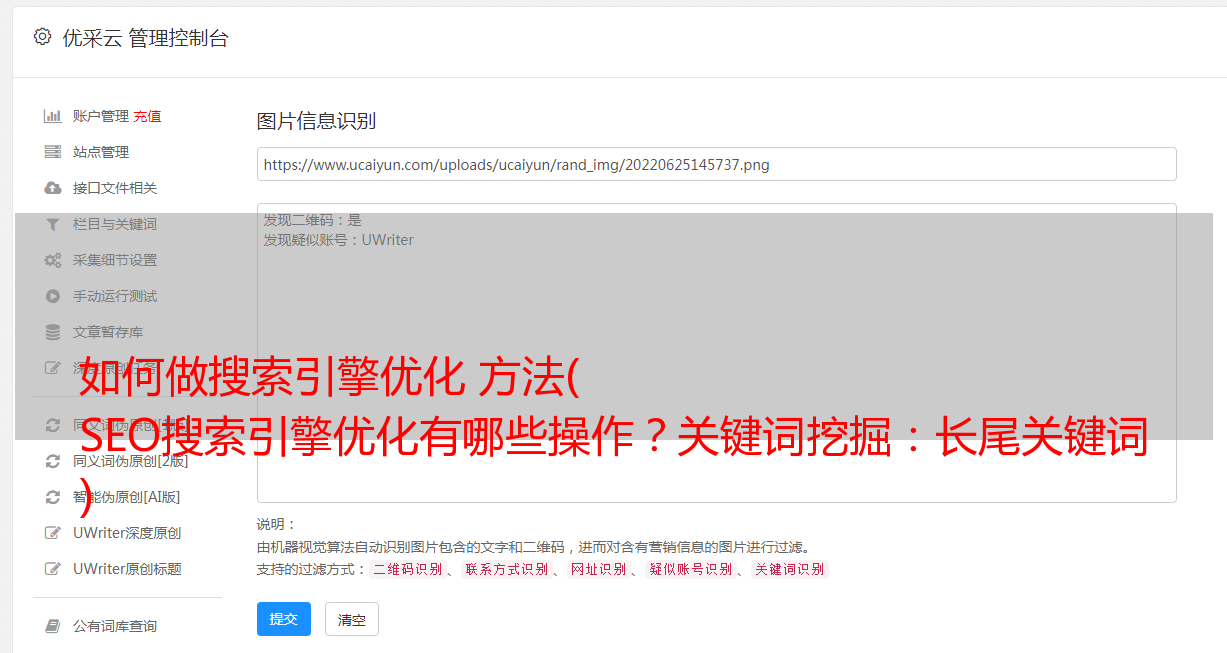Open 公有词库查询 menu item
Image resolution: width=1227 pixels, height=653 pixels.
115,626
